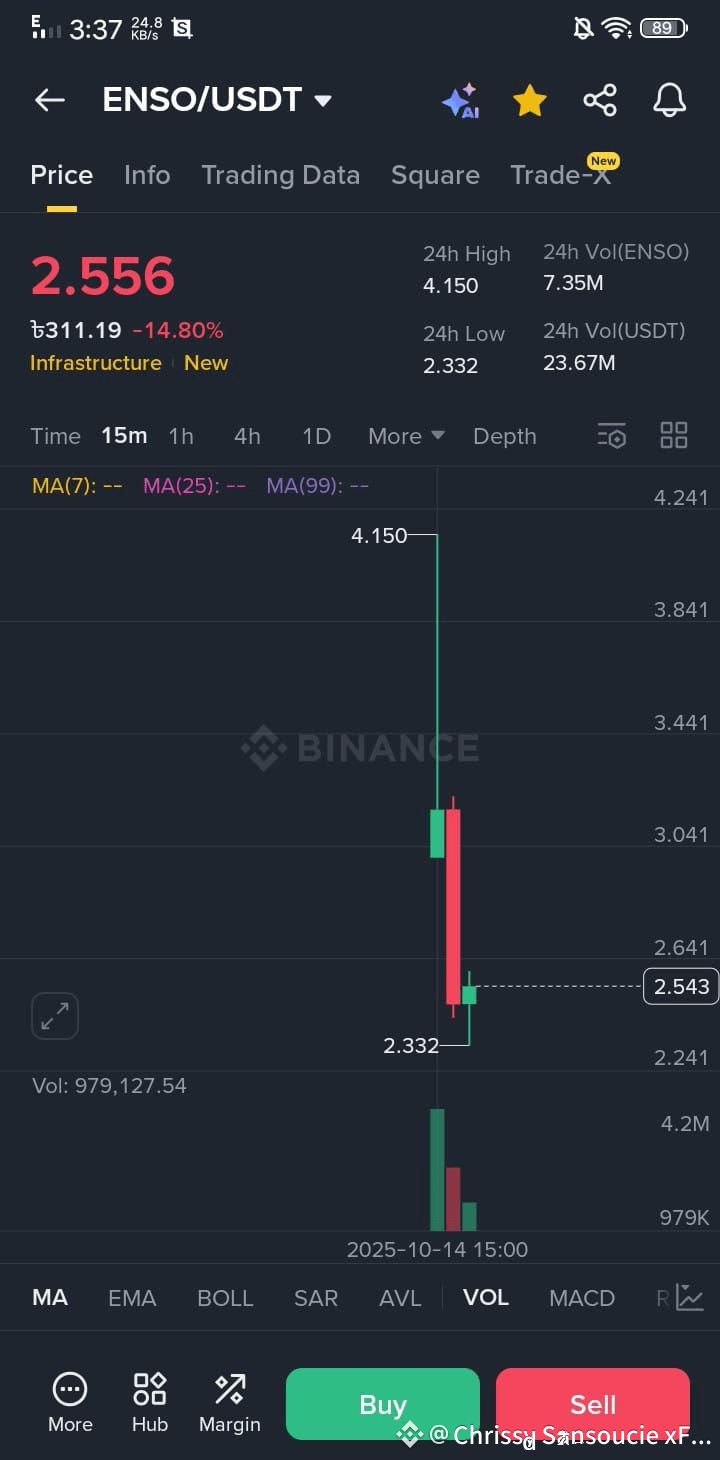Image resolution: width=720 pixels, height=1460 pixels.
Task: Toggle the BOLL indicator
Action: (225, 1298)
